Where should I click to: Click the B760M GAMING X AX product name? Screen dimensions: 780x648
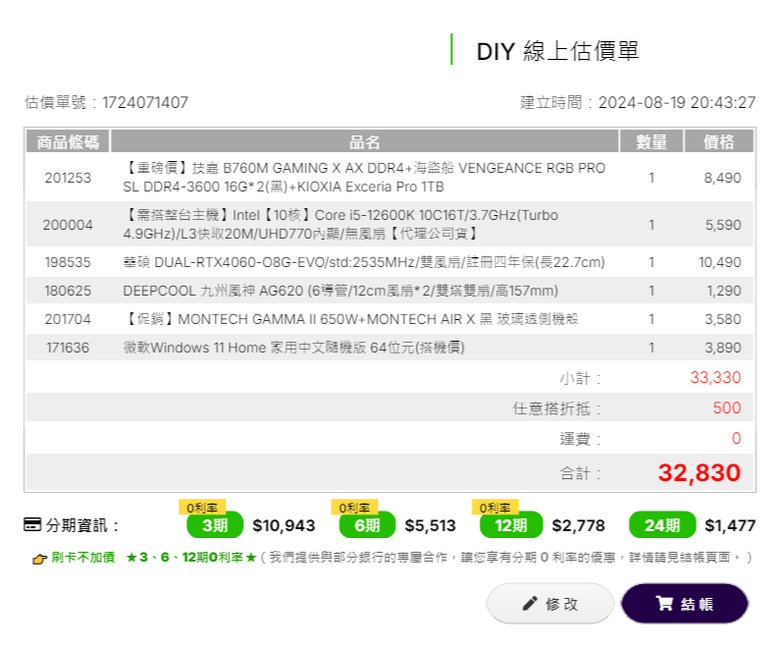tap(364, 178)
